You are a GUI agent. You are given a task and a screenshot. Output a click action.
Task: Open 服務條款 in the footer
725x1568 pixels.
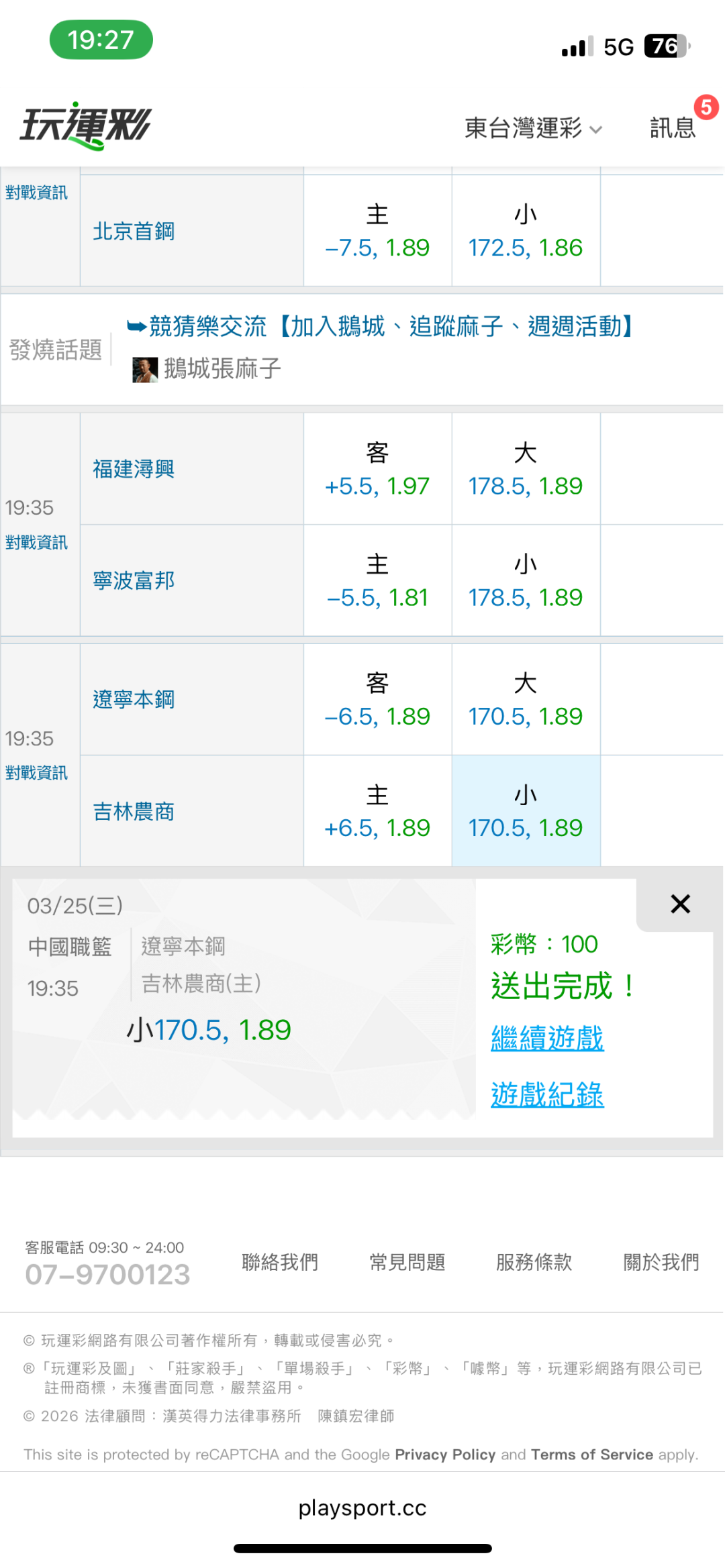click(534, 1262)
